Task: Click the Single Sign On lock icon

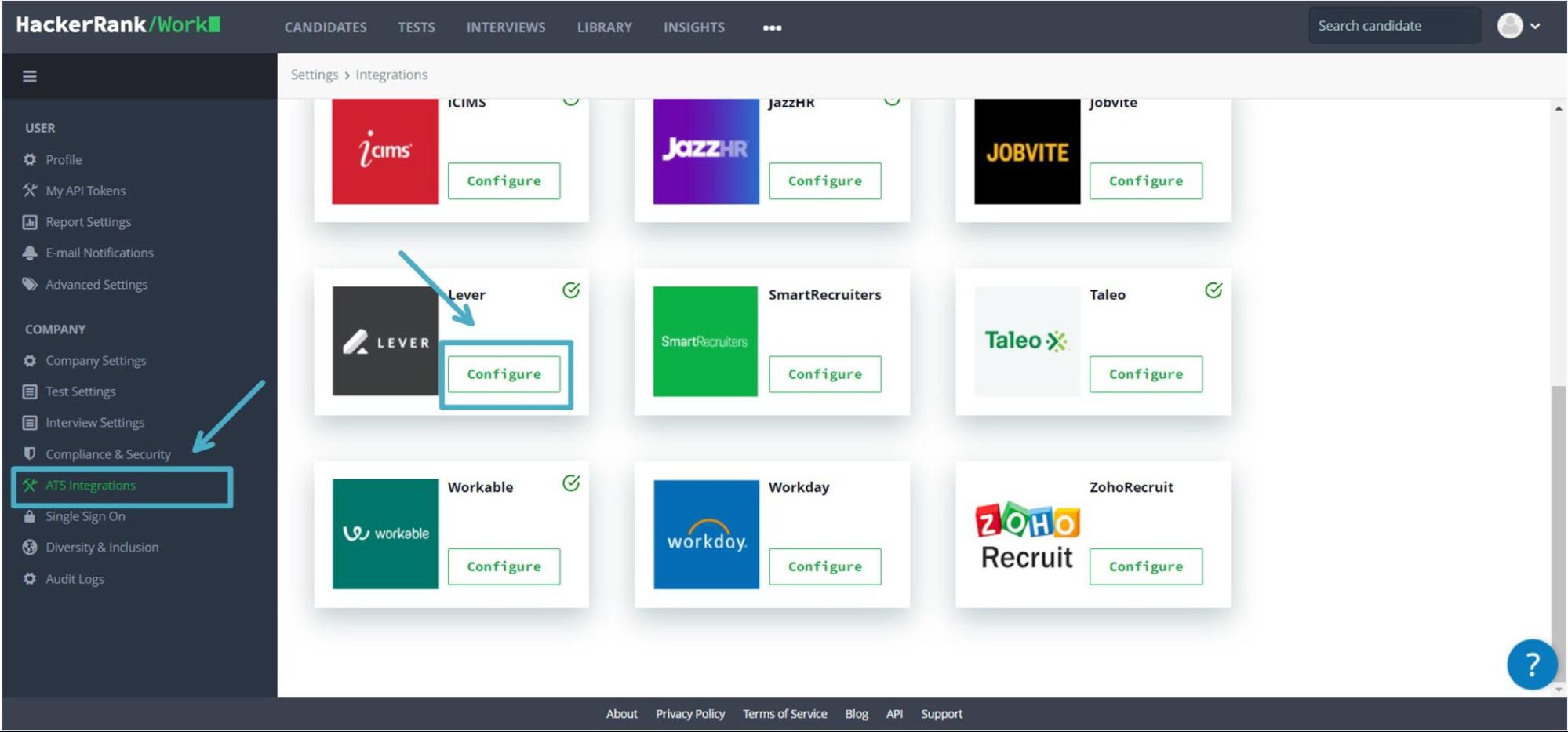Action: (30, 515)
